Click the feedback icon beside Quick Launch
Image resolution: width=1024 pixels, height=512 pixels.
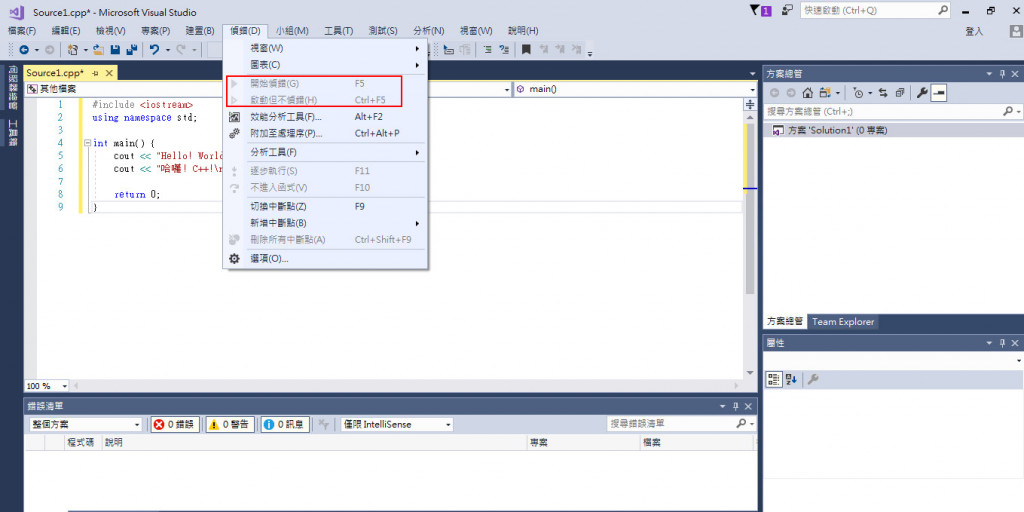[788, 10]
